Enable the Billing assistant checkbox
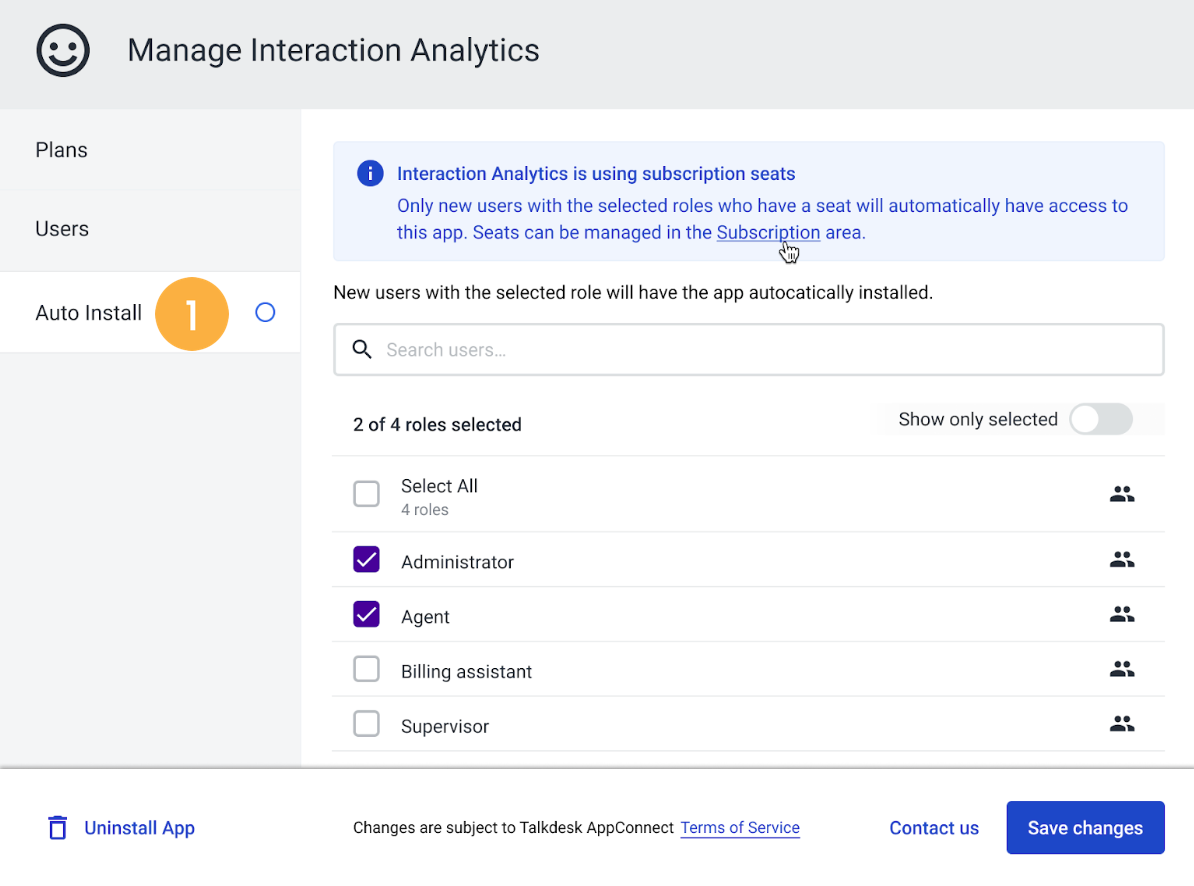Viewport: 1194px width, 886px height. tap(366, 669)
